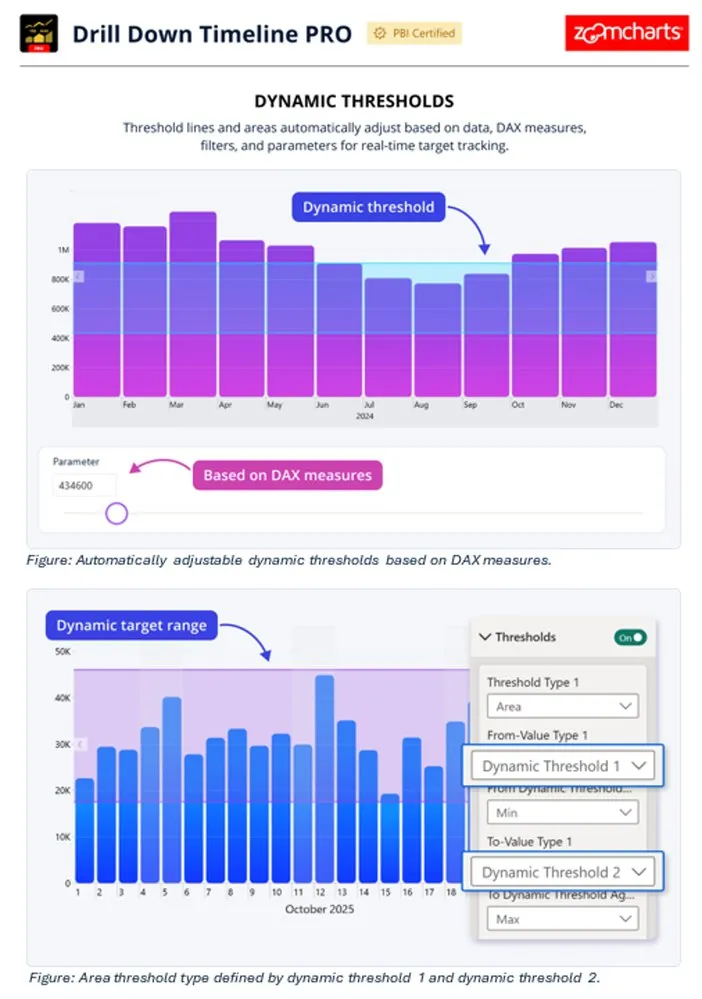Open the Dynamic Threshold 1 dropdown
The image size is (702, 999).
tap(562, 765)
